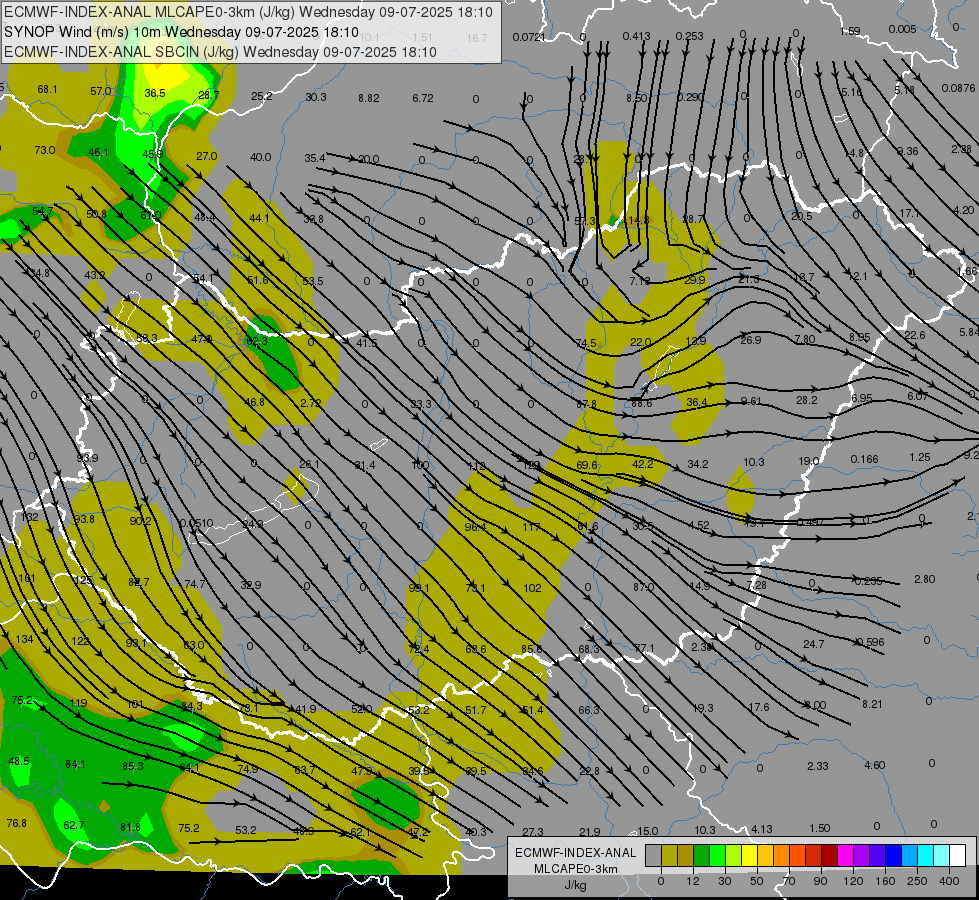
Task: Click the 36.5 value on the yellow patch
Action: point(155,93)
